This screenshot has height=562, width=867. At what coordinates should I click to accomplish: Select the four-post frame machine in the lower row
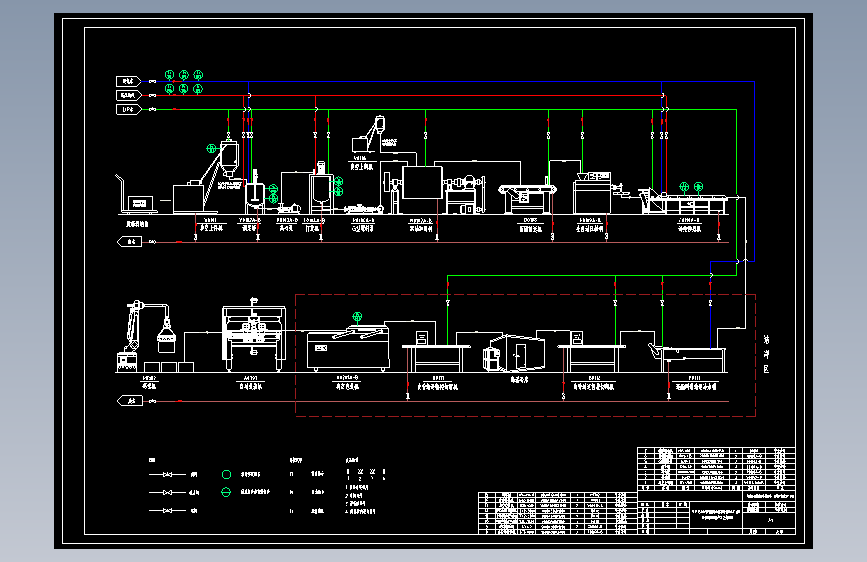pos(254,335)
